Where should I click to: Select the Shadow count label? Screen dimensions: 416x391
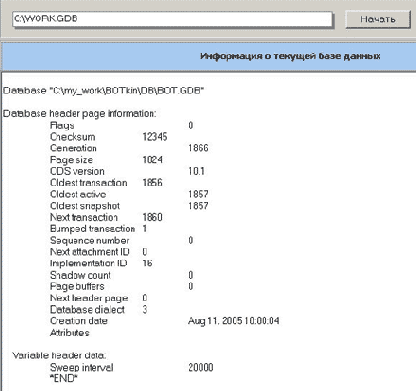tap(80, 275)
